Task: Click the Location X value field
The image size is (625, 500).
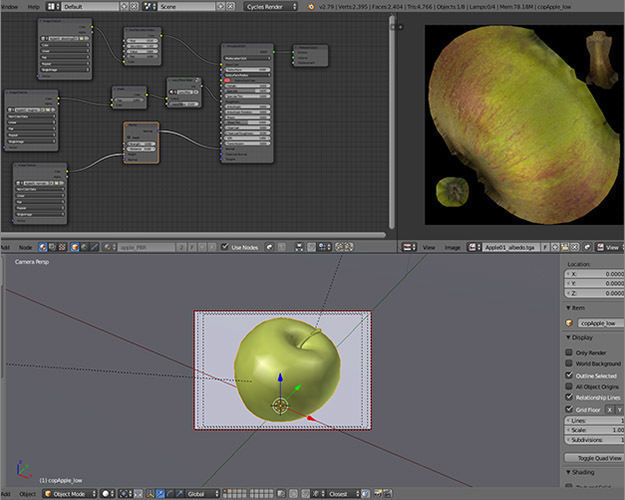Action: 594,274
